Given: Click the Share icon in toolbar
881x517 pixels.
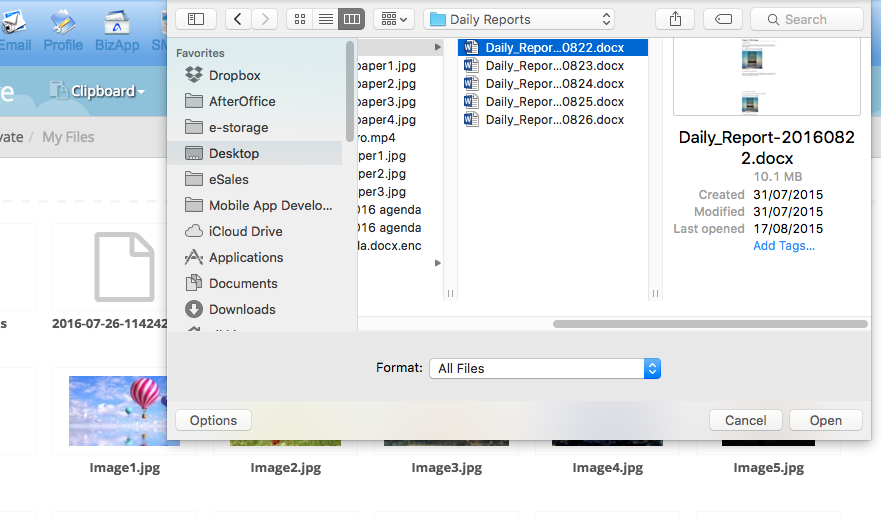Looking at the screenshot, I should (x=674, y=19).
